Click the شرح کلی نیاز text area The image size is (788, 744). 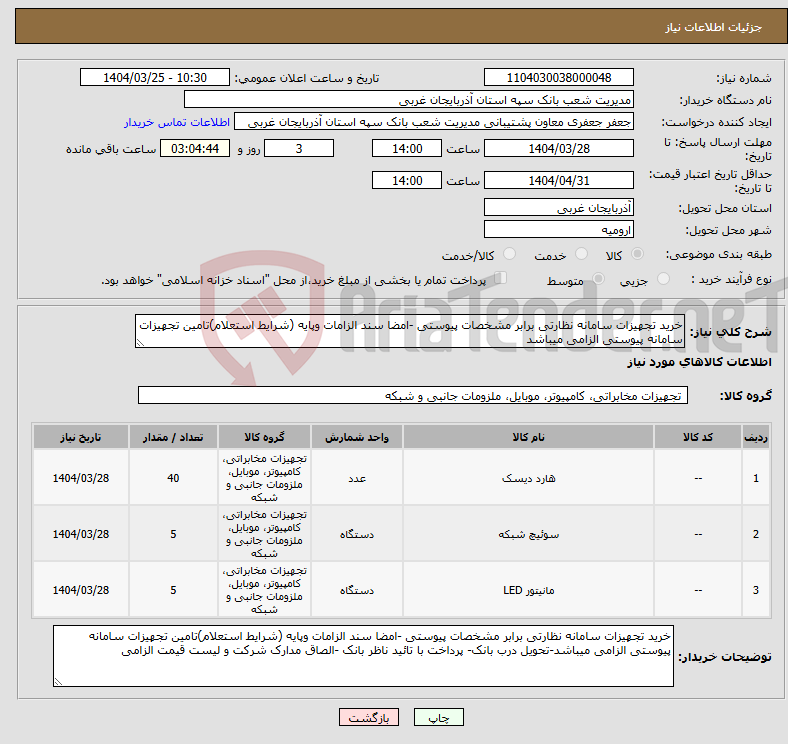[410, 331]
